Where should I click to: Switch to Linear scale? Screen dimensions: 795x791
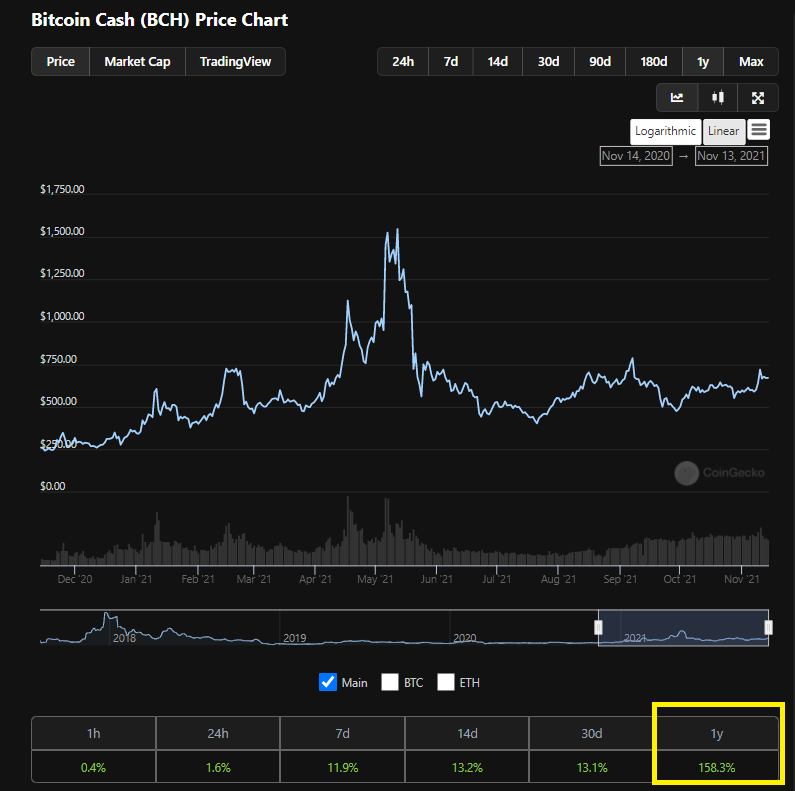pos(724,131)
